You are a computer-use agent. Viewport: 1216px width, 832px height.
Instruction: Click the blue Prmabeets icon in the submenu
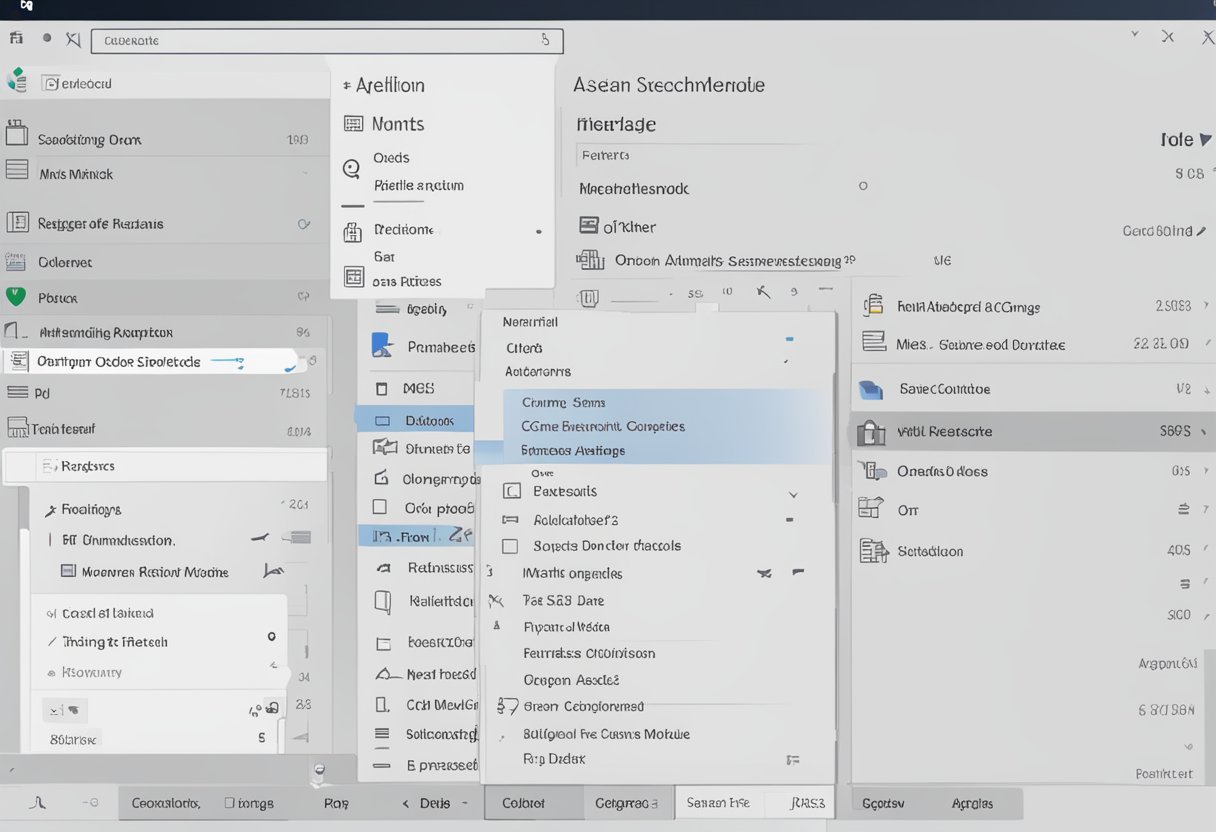tap(382, 344)
